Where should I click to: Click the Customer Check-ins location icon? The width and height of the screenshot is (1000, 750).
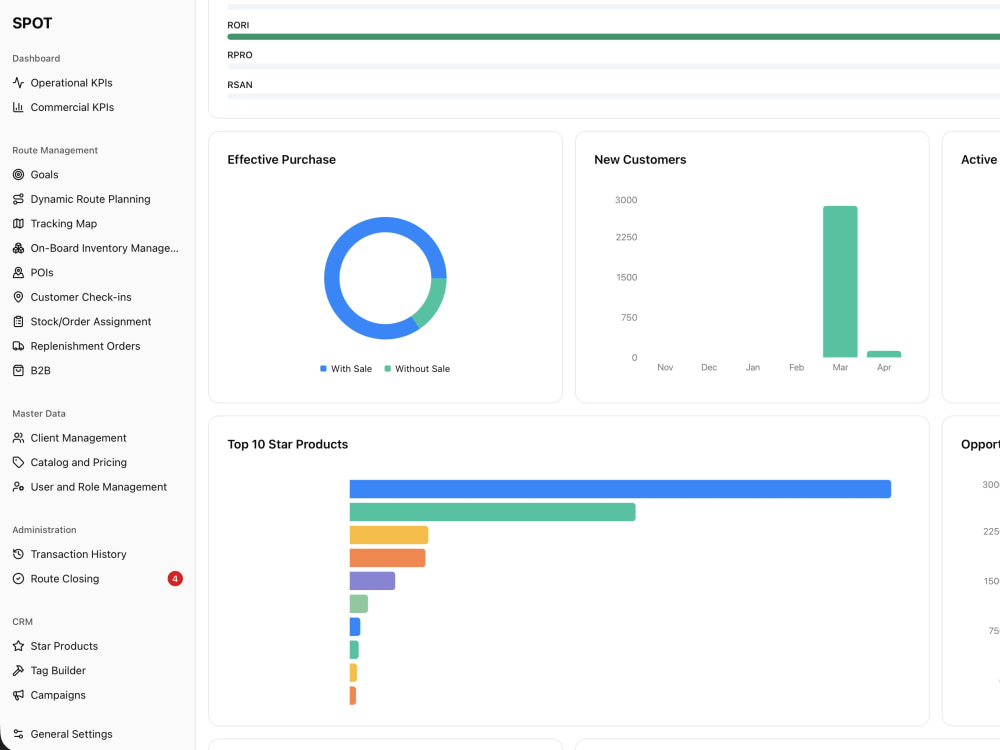(x=18, y=297)
